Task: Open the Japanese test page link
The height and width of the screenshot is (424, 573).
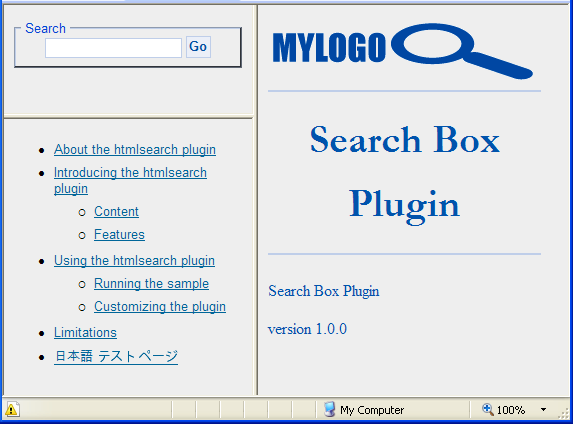Action: click(x=116, y=356)
